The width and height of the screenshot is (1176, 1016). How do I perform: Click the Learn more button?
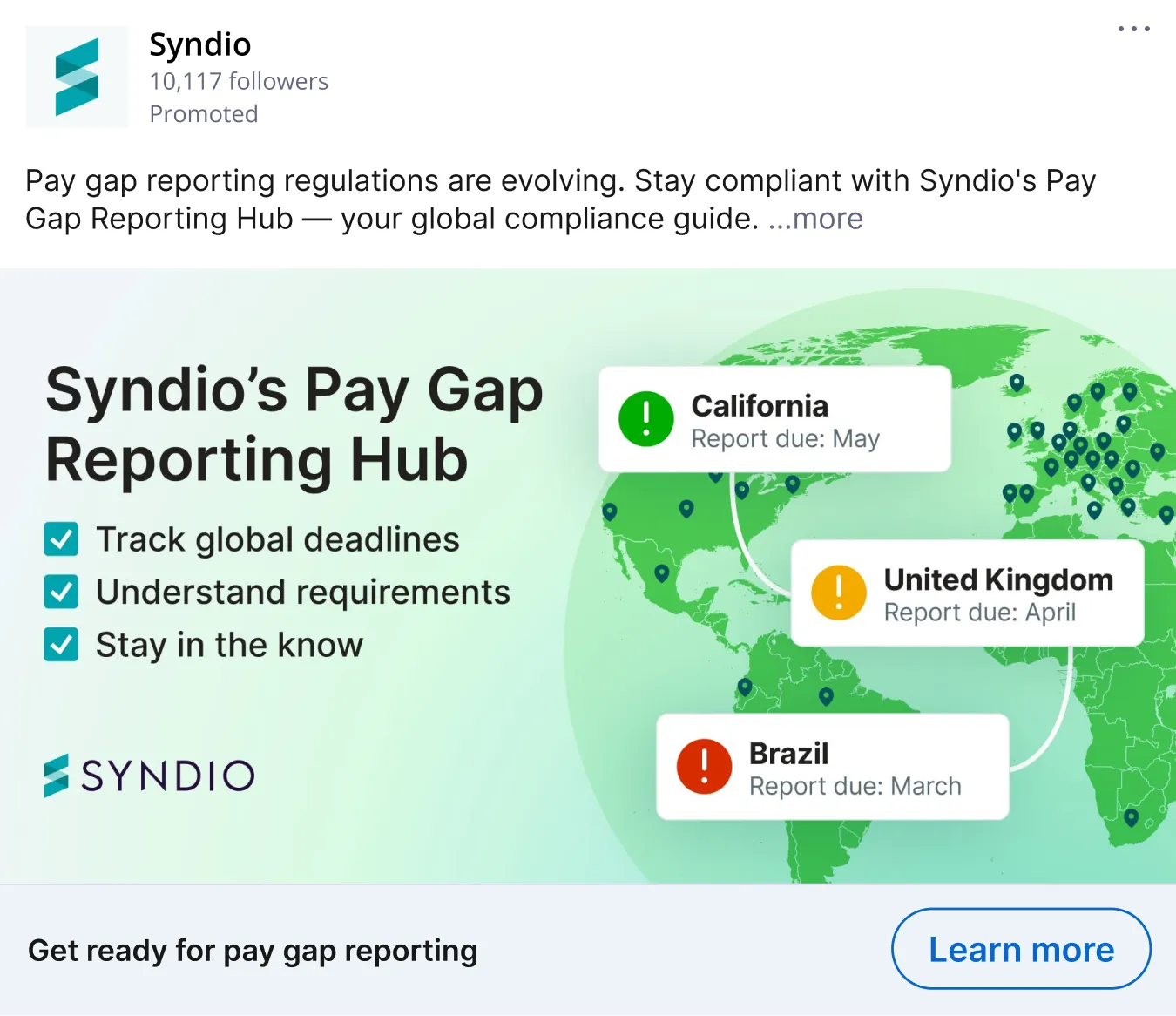tap(1021, 949)
